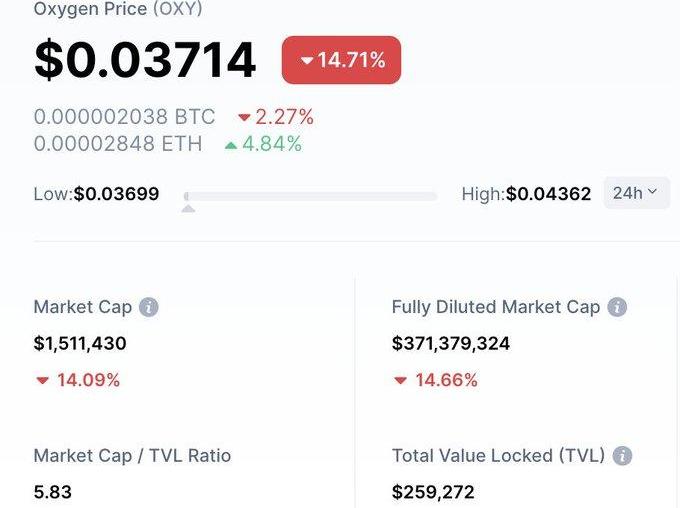Click the red BTC 2.27% down arrow
The width and height of the screenshot is (680, 508).
coord(244,118)
